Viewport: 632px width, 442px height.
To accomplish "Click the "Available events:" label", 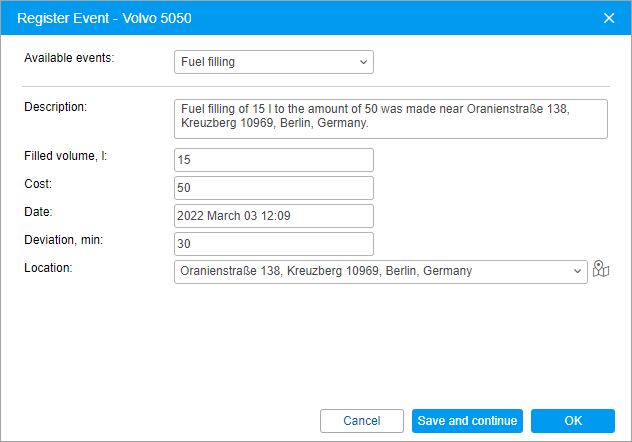I will [69, 58].
